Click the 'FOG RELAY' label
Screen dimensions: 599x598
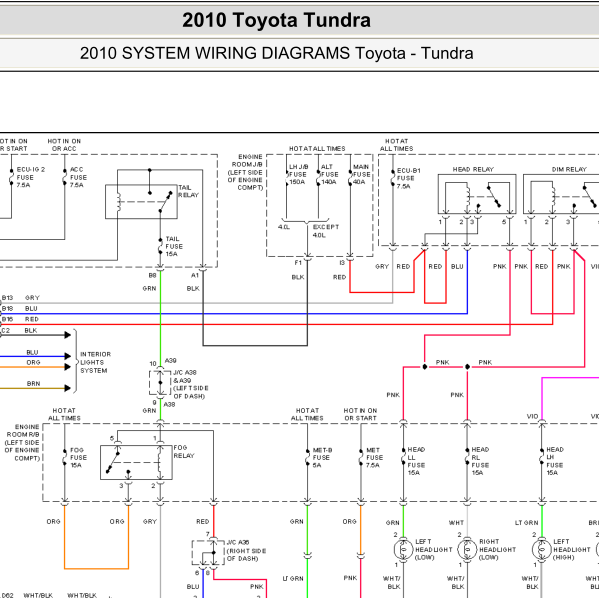[x=184, y=452]
